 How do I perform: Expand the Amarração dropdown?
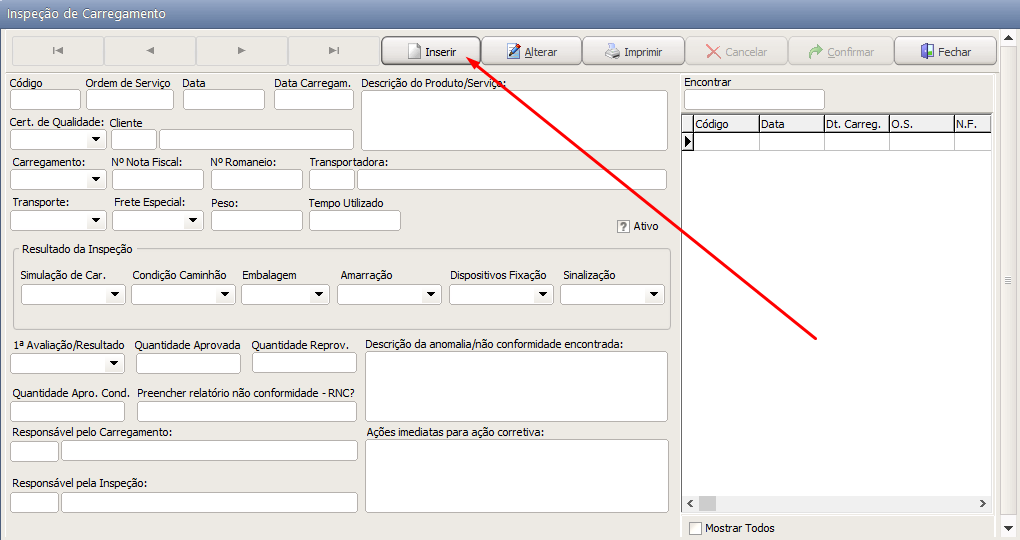(431, 294)
